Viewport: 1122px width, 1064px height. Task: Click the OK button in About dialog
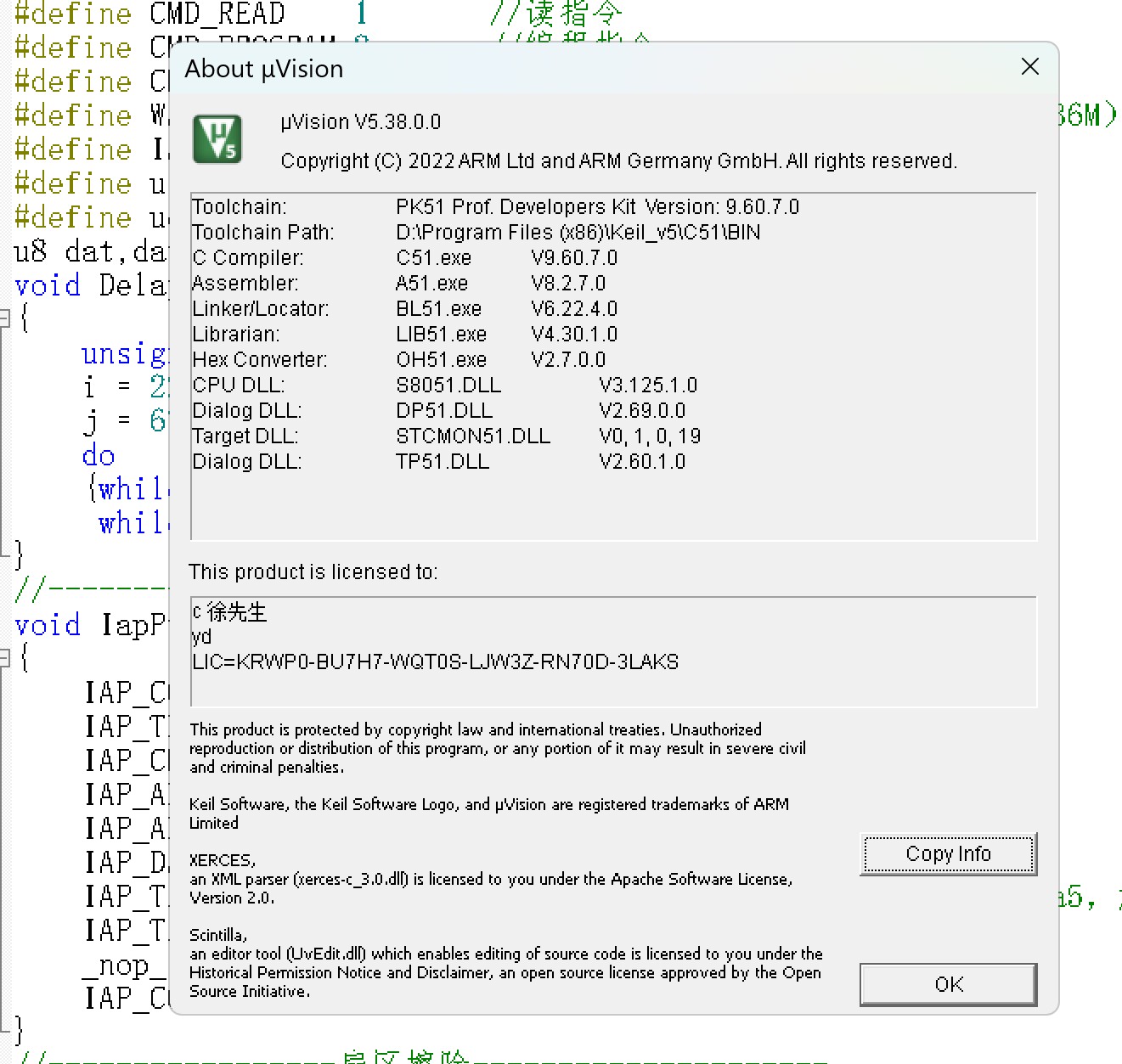click(x=948, y=984)
